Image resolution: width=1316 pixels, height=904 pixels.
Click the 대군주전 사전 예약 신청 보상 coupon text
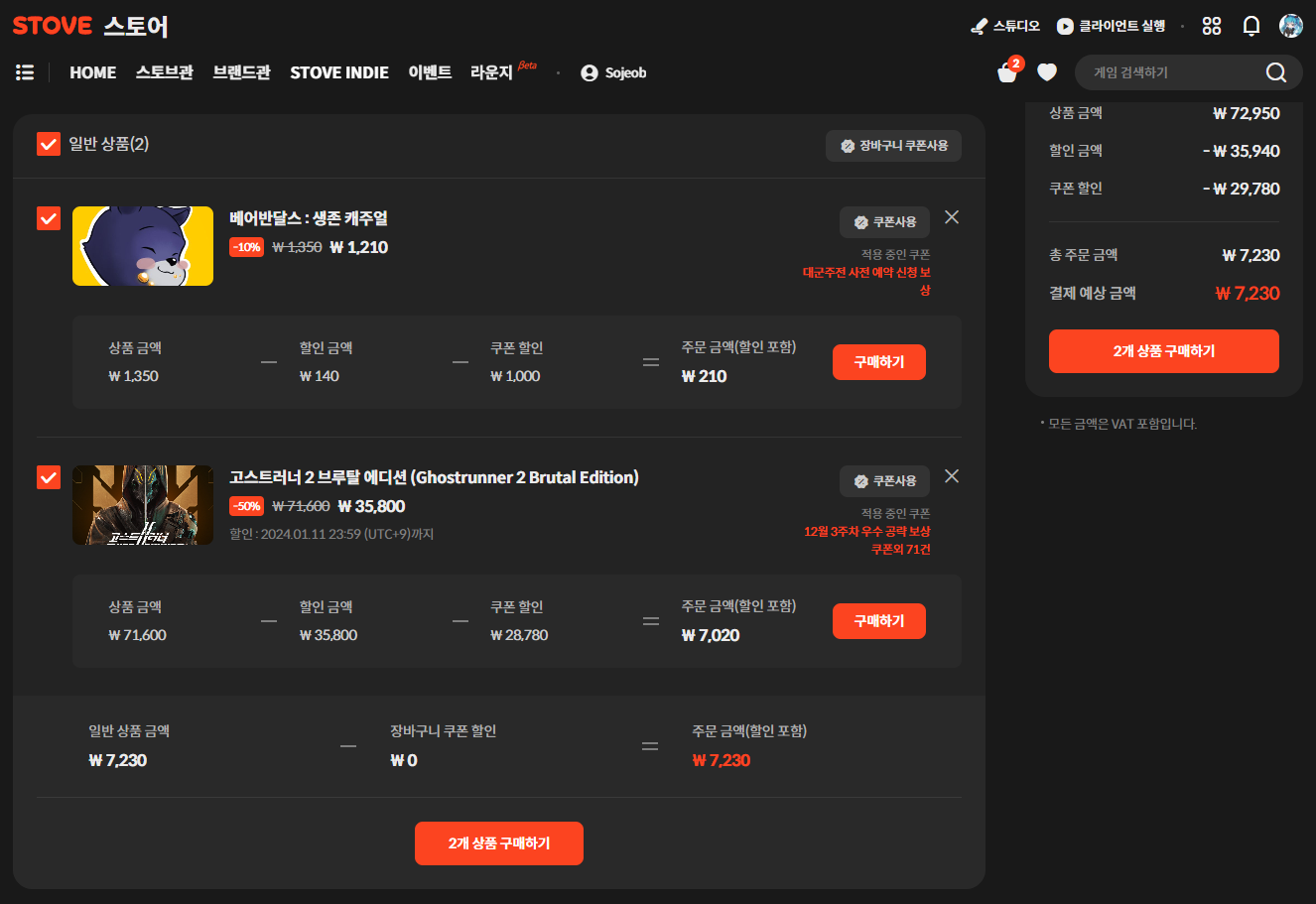pyautogui.click(x=866, y=281)
